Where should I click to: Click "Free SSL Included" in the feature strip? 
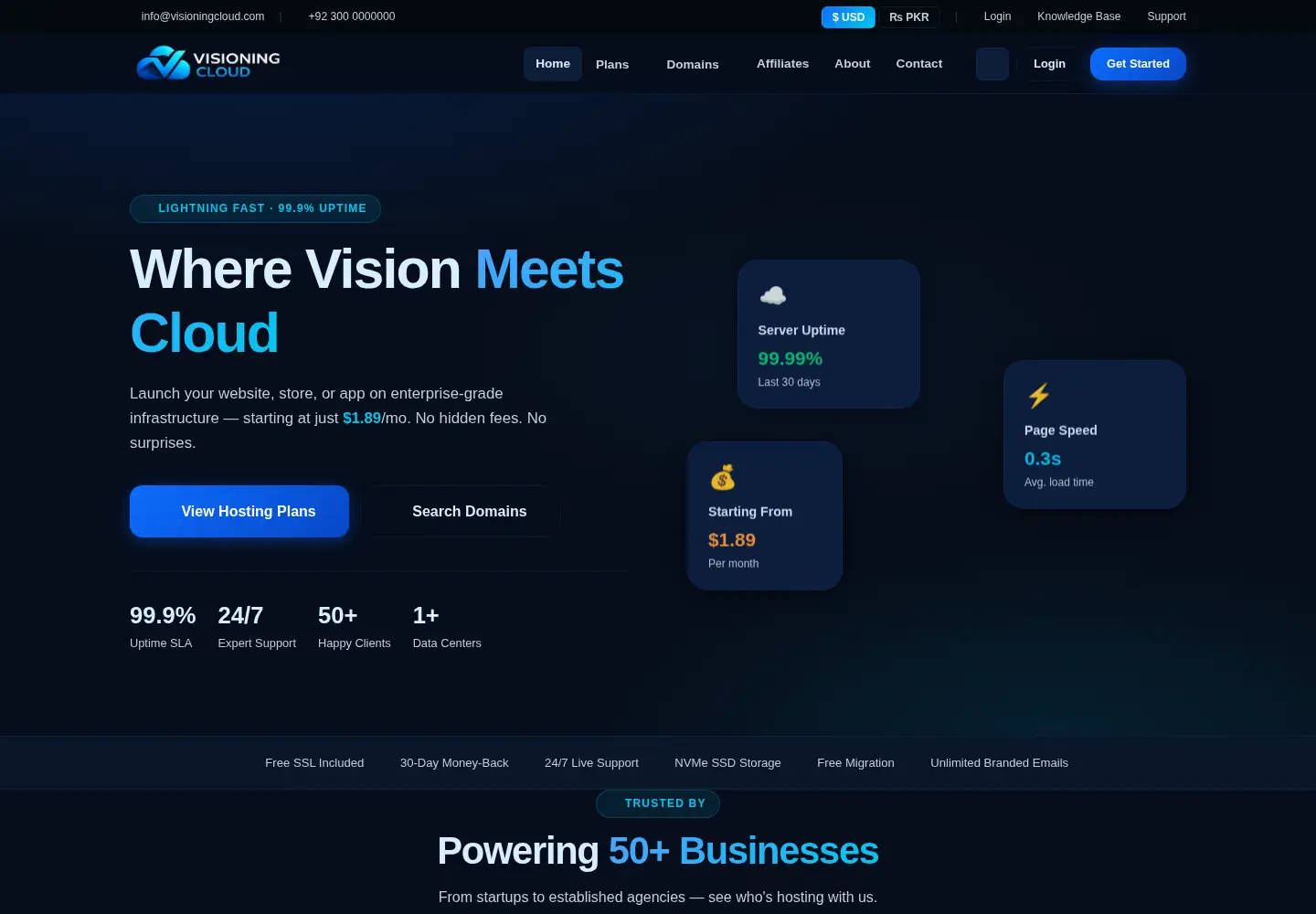(314, 763)
